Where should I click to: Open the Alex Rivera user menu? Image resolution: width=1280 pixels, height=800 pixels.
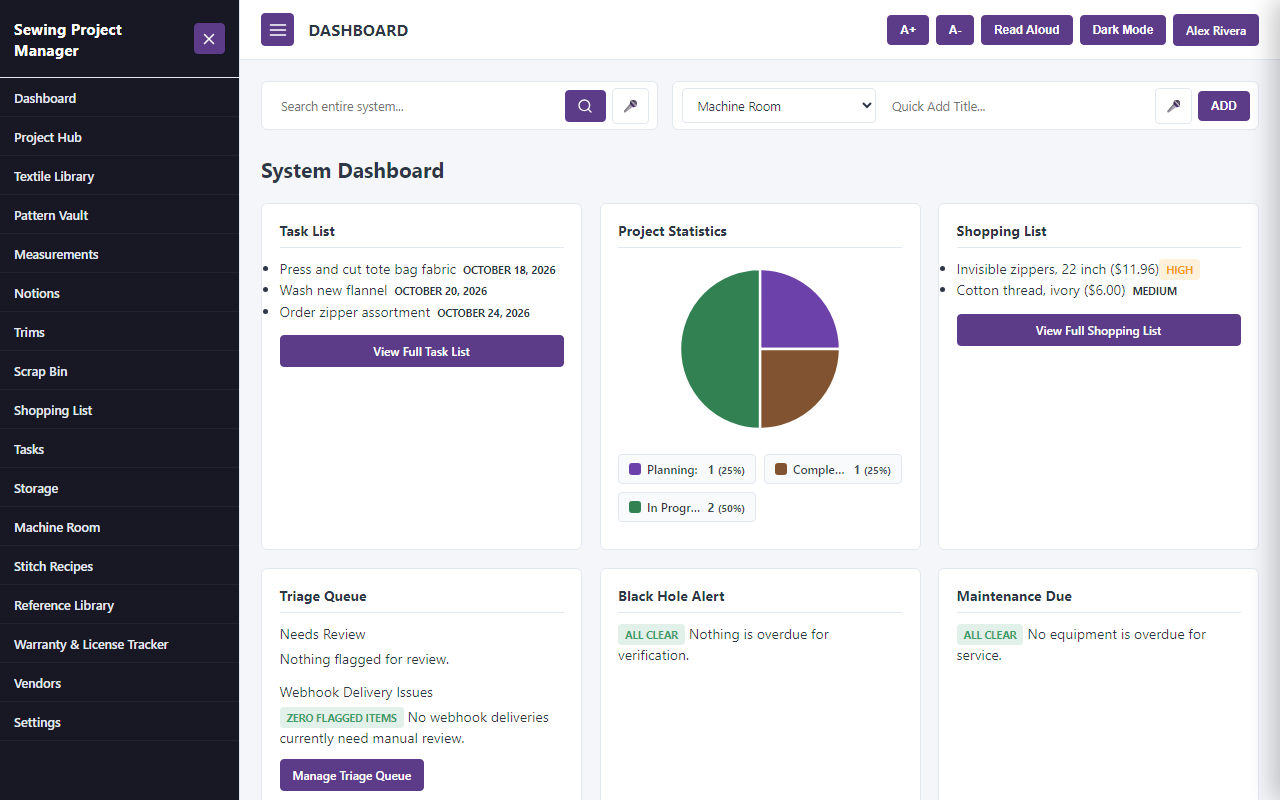coord(1216,30)
